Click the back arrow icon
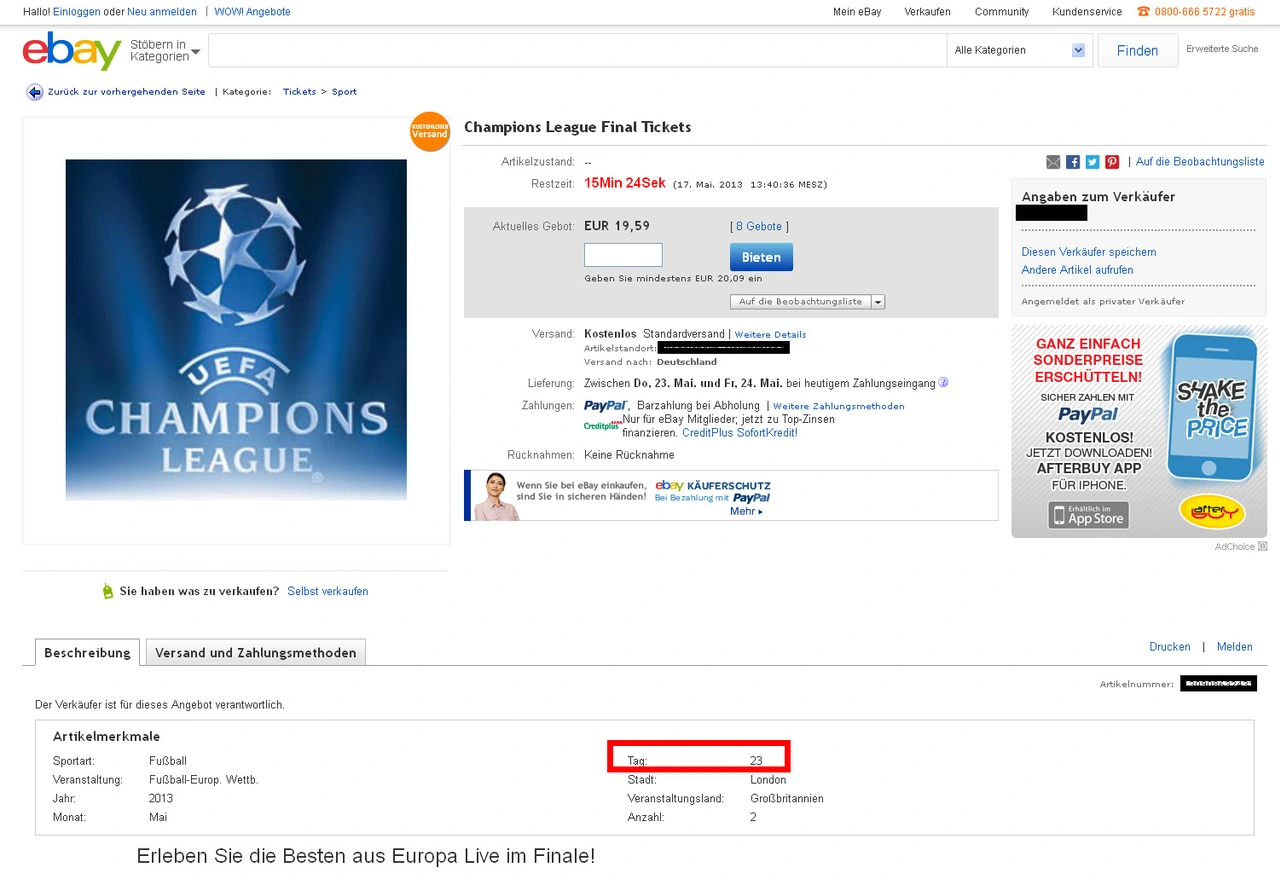1280x885 pixels. pos(35,92)
